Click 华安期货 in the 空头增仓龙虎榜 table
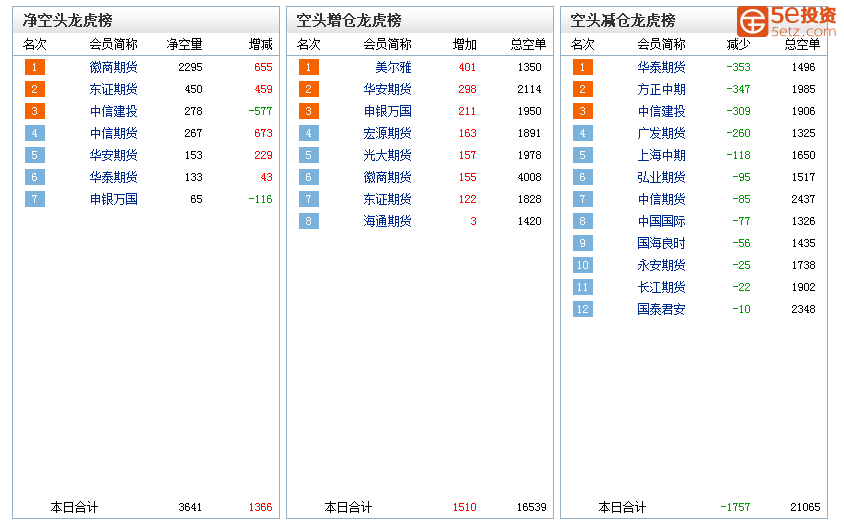This screenshot has height=532, width=844. 388,89
